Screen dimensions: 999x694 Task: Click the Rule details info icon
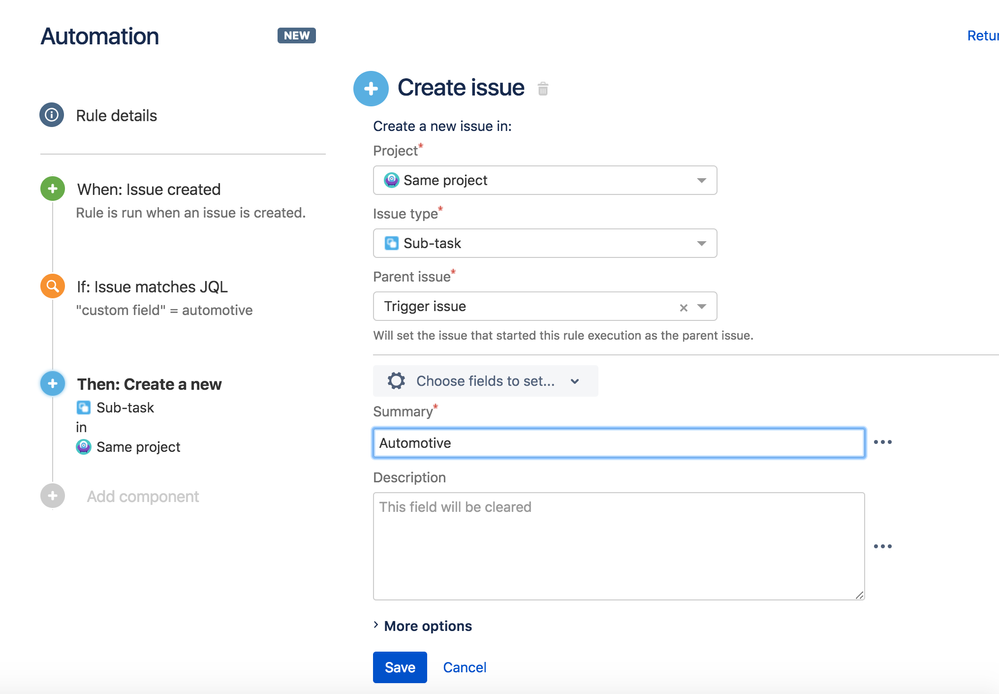tap(52, 115)
